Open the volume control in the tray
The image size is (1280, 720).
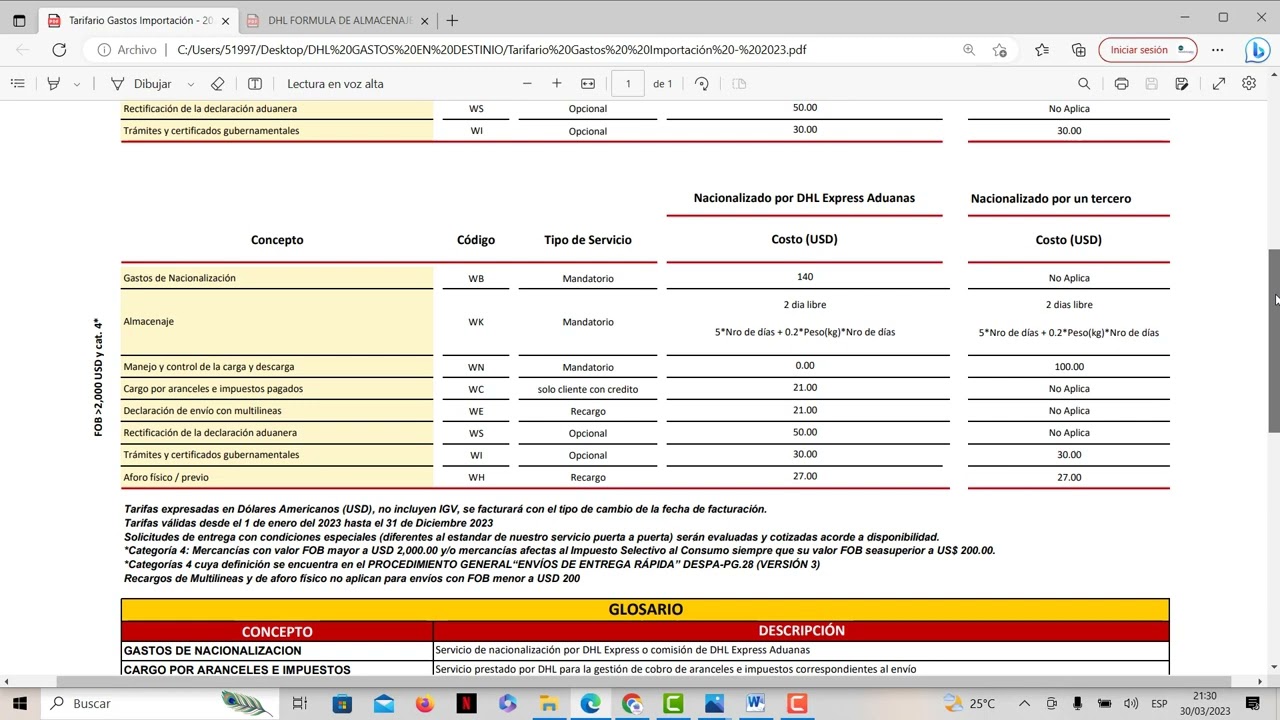[1131, 704]
